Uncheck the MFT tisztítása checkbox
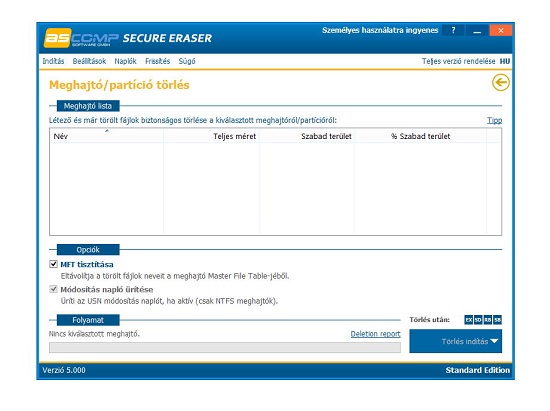550x411 pixels. 53,264
